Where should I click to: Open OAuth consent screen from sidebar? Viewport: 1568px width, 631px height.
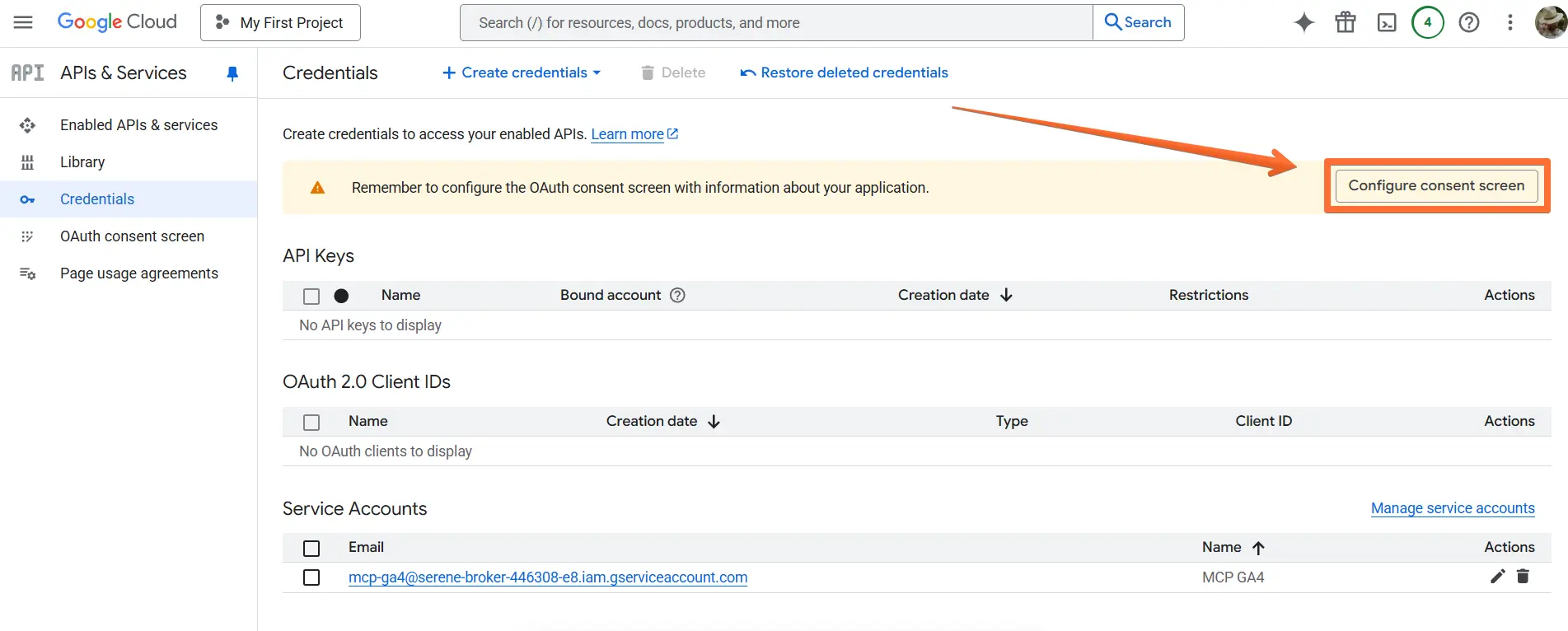pyautogui.click(x=132, y=236)
